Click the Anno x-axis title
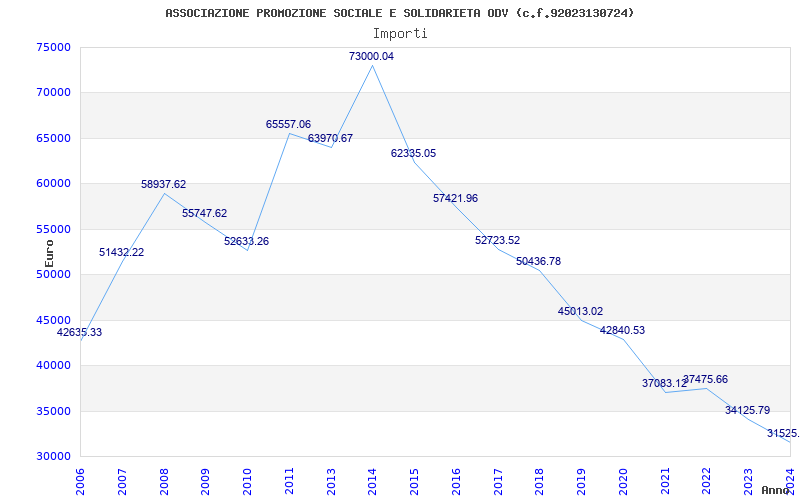The height and width of the screenshot is (500, 800). click(x=775, y=490)
